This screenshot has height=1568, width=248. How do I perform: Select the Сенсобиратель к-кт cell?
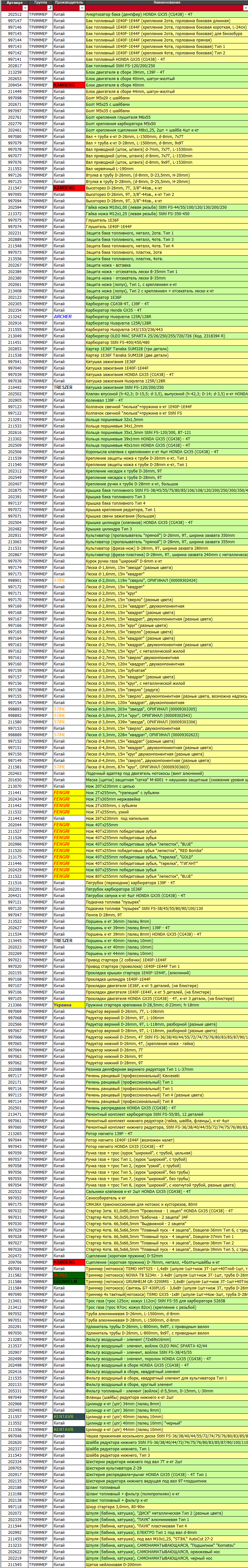coord(166,1197)
